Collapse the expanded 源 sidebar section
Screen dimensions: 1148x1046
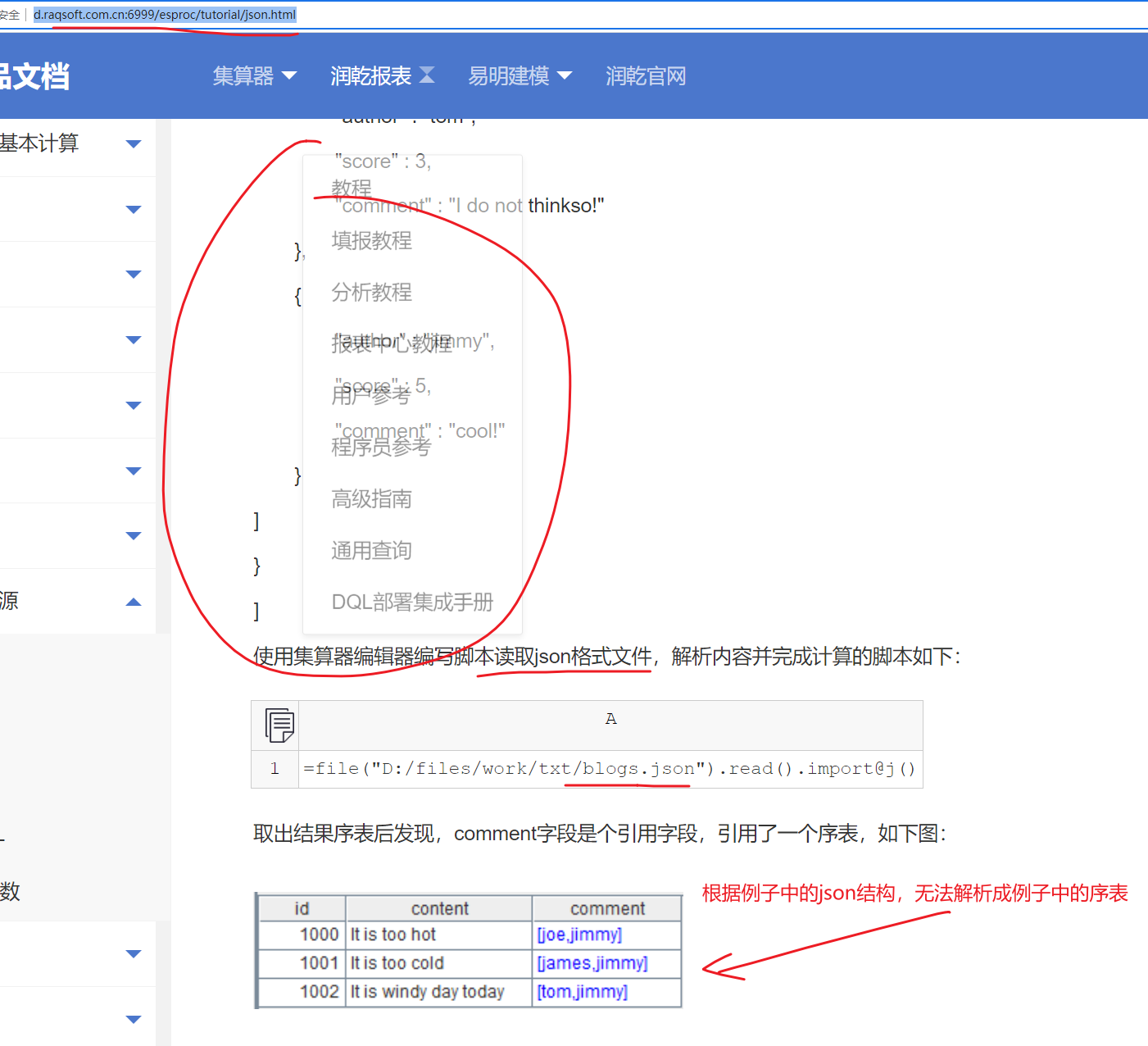tap(134, 602)
